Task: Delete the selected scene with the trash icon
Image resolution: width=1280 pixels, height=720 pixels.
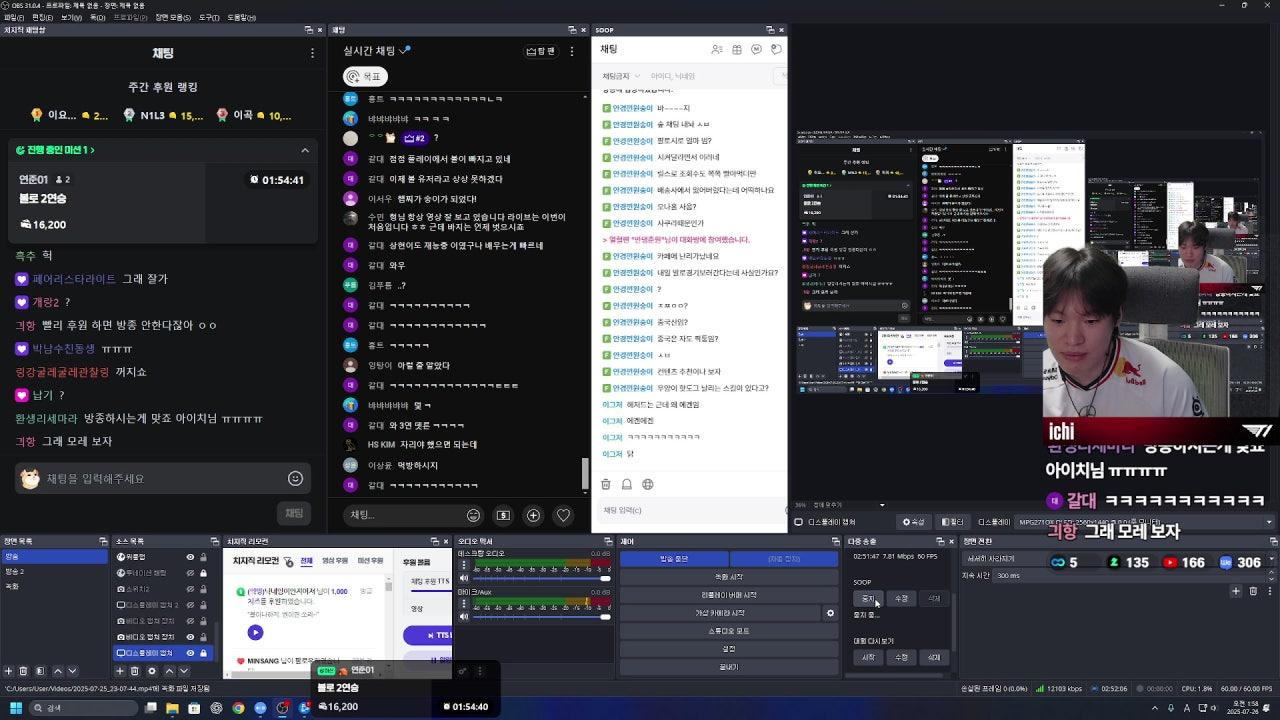Action: [x=25, y=671]
